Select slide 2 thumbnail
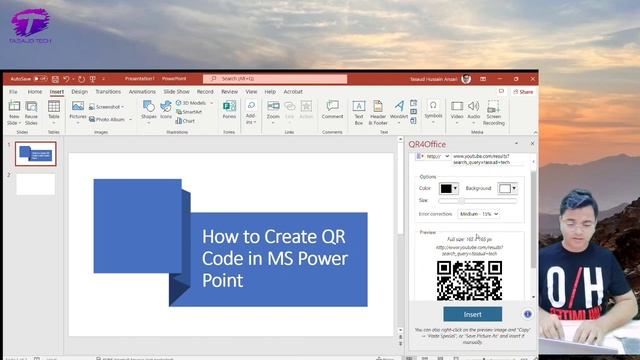This screenshot has height=360, width=640. pyautogui.click(x=36, y=184)
